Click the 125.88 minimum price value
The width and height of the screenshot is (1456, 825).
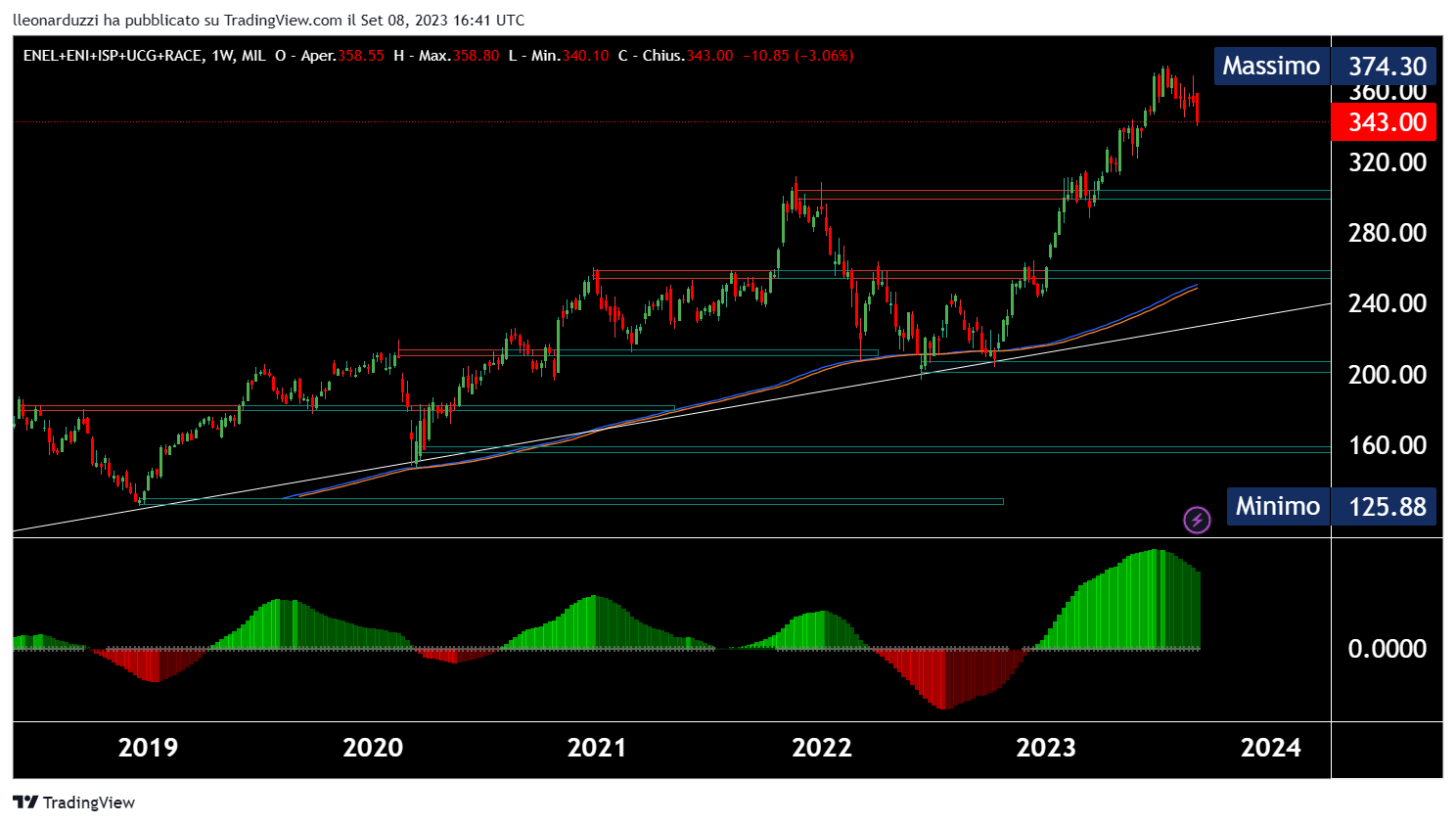click(x=1387, y=506)
